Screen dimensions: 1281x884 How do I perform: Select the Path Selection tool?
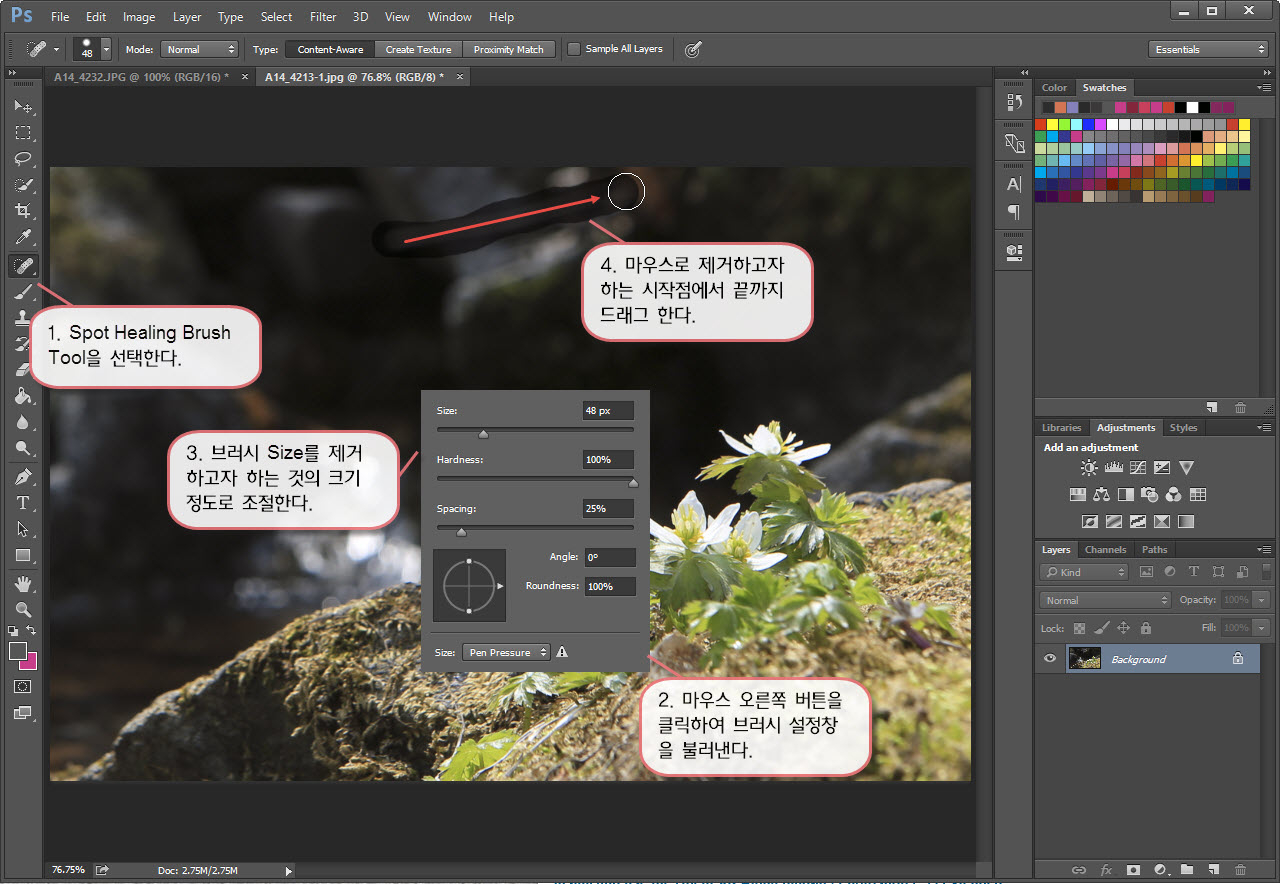tap(23, 529)
